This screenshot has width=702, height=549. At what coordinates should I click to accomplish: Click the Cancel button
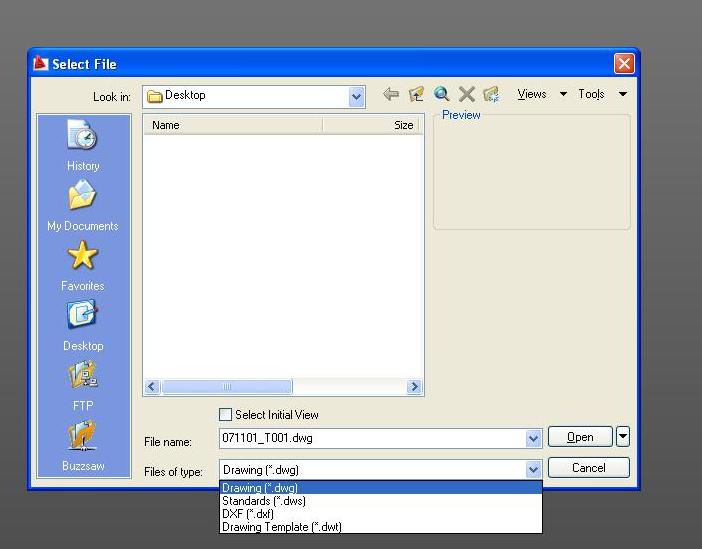[589, 468]
